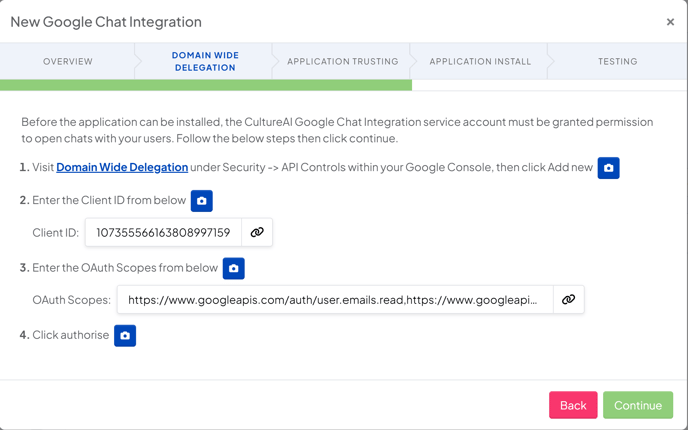
Task: Go to the Overview step tab
Action: pyautogui.click(x=68, y=61)
